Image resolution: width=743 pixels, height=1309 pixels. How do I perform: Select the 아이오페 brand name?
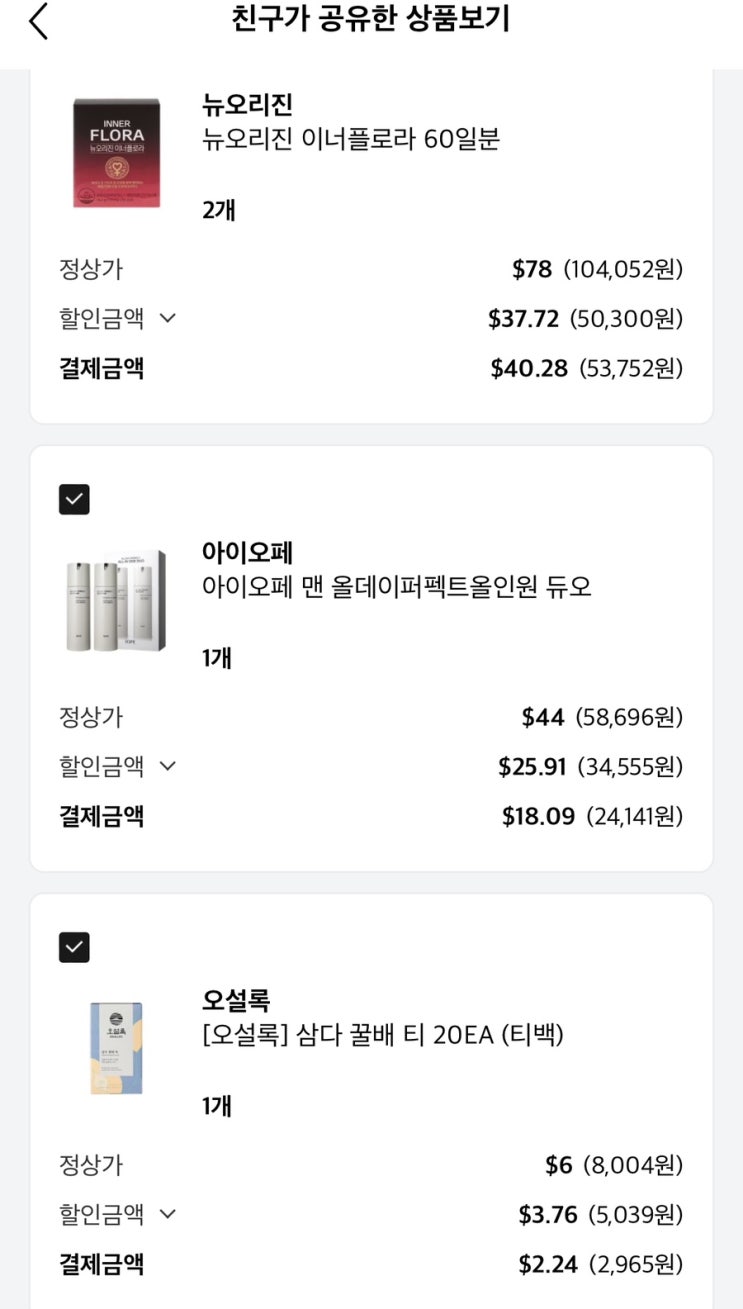247,552
